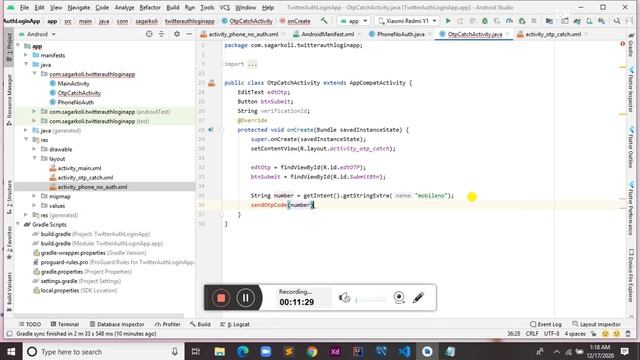The image size is (640, 360).
Task: Open the Build Variants side panel
Action: pyautogui.click(x=9, y=291)
